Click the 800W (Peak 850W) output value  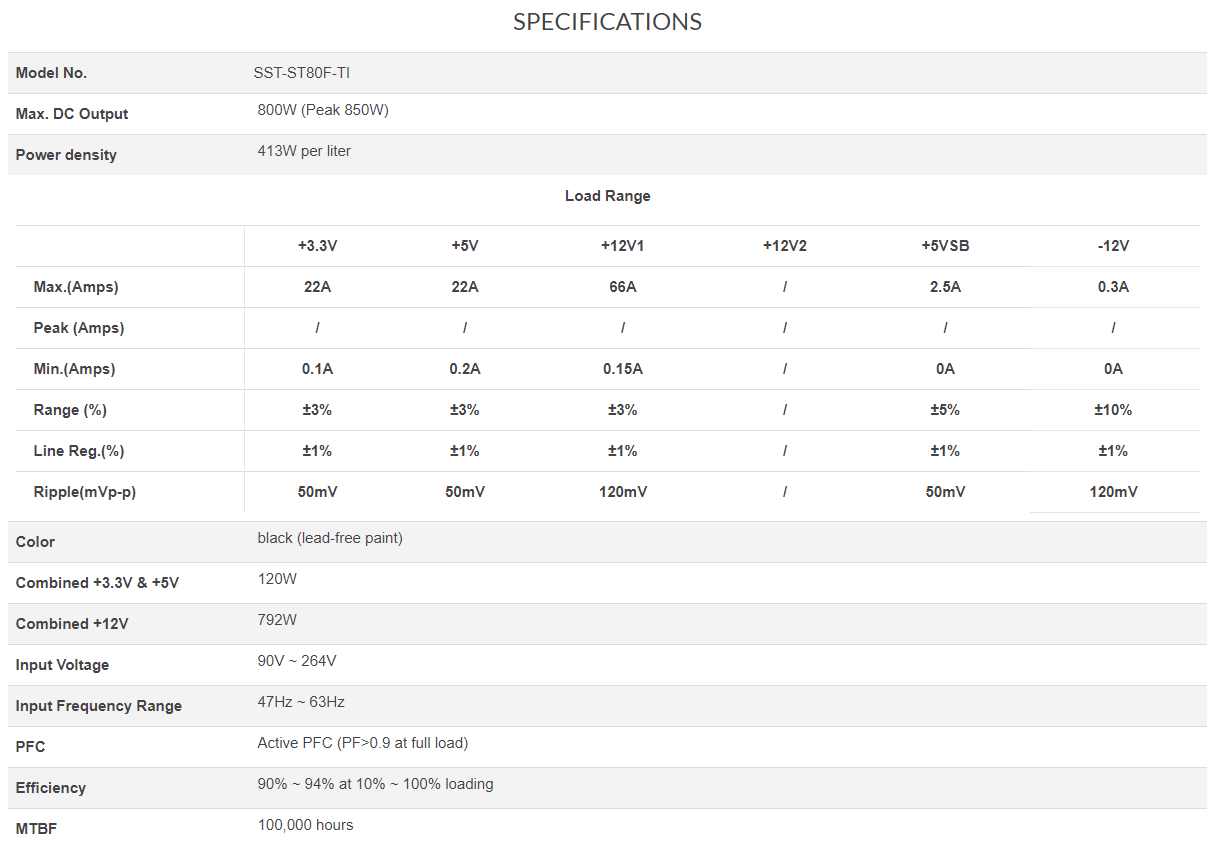click(x=323, y=110)
